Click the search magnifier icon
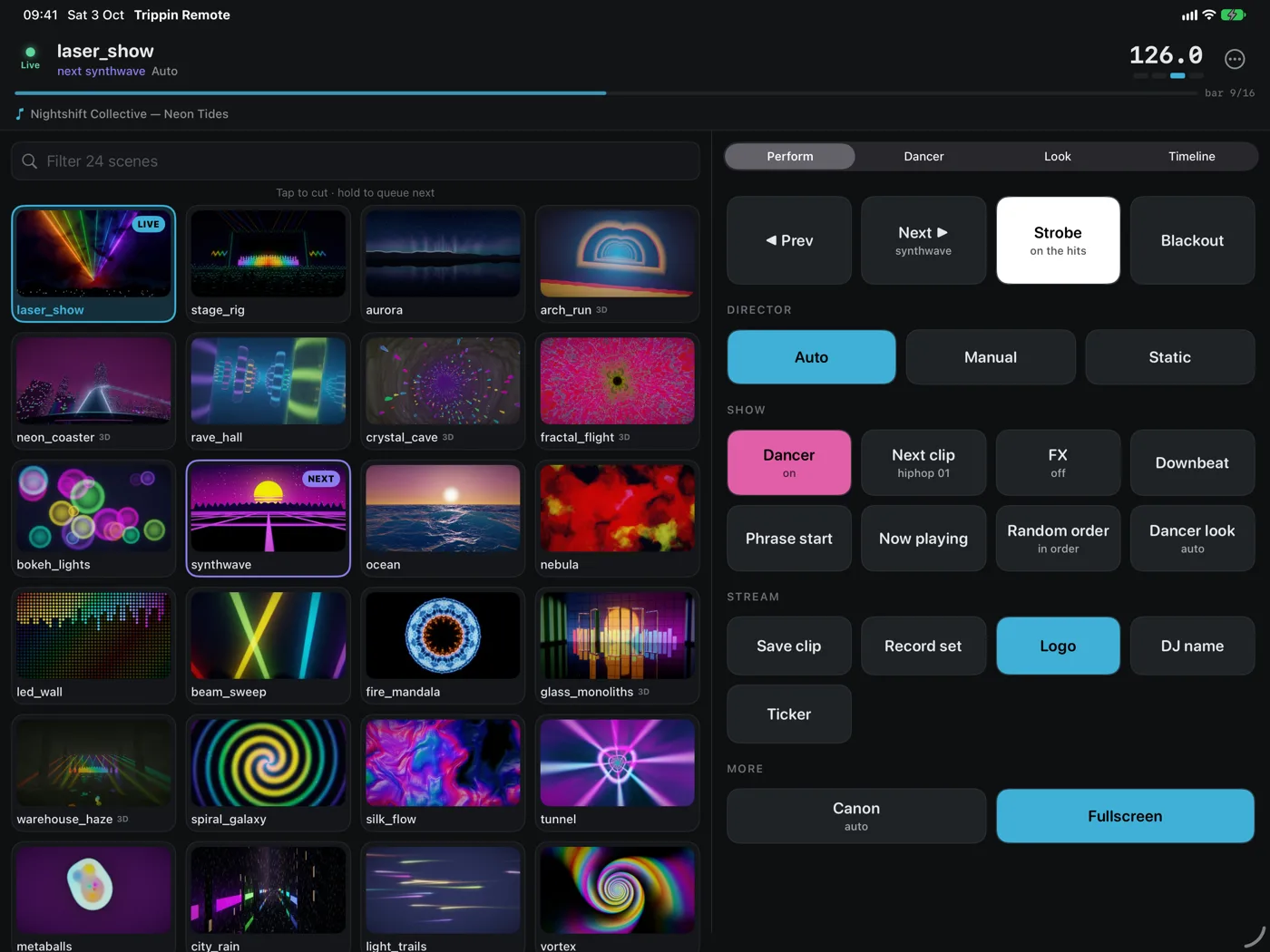 [x=30, y=161]
